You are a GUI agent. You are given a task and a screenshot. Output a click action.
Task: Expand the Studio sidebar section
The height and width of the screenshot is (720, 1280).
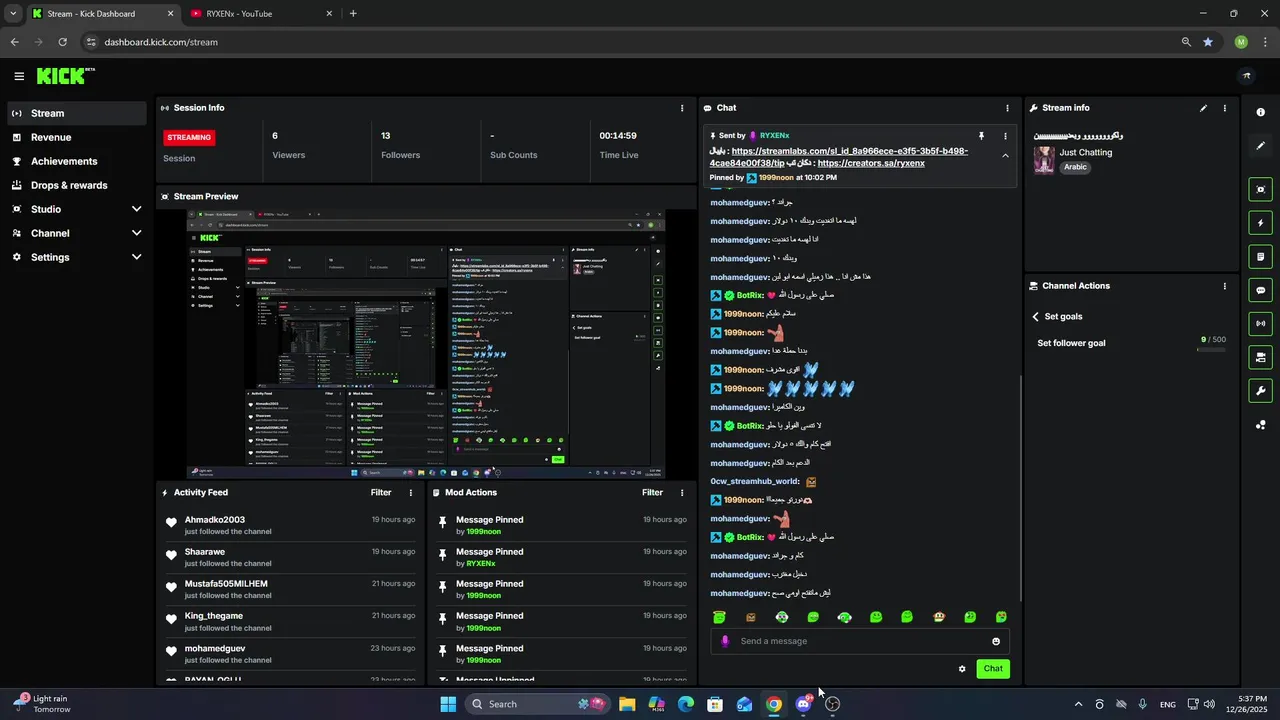click(136, 209)
